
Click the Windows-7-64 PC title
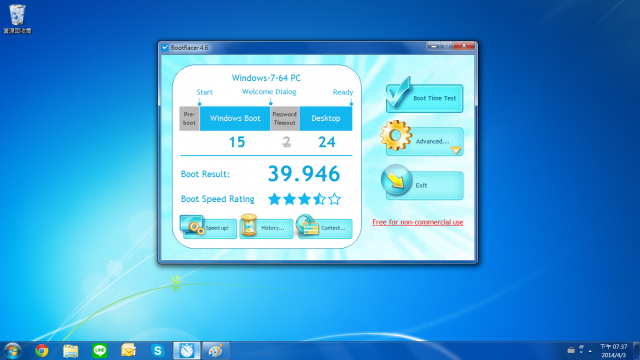266,78
